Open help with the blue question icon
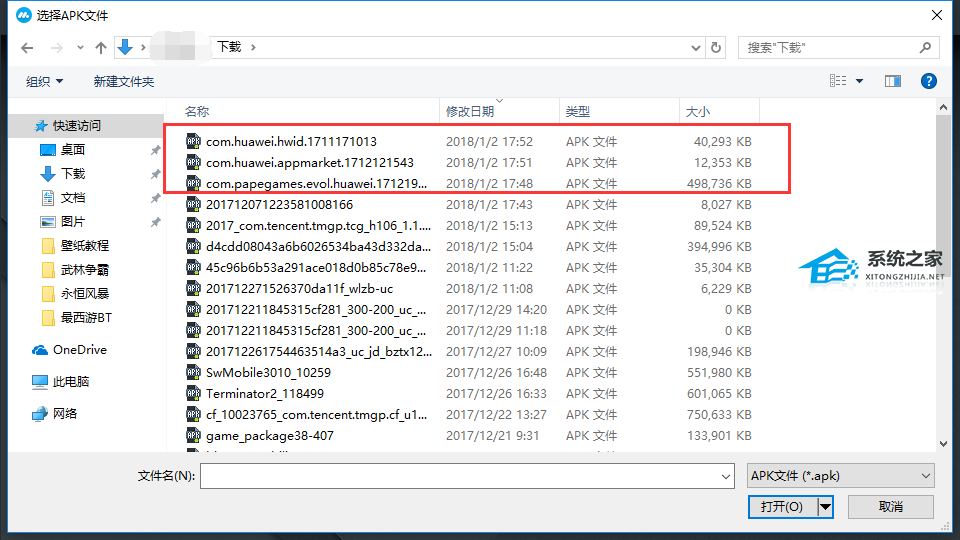Screen dimensions: 960x540 click(x=929, y=81)
